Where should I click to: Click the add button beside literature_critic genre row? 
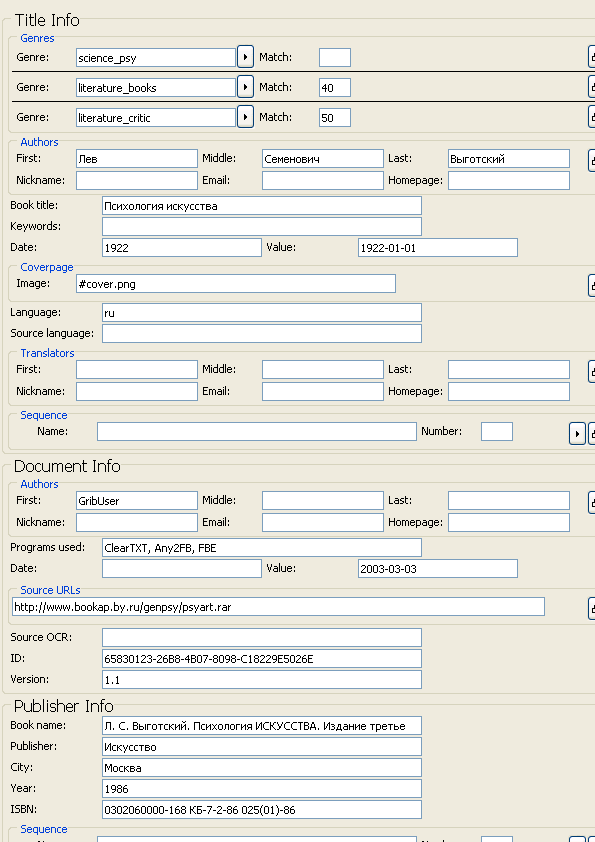tap(592, 117)
